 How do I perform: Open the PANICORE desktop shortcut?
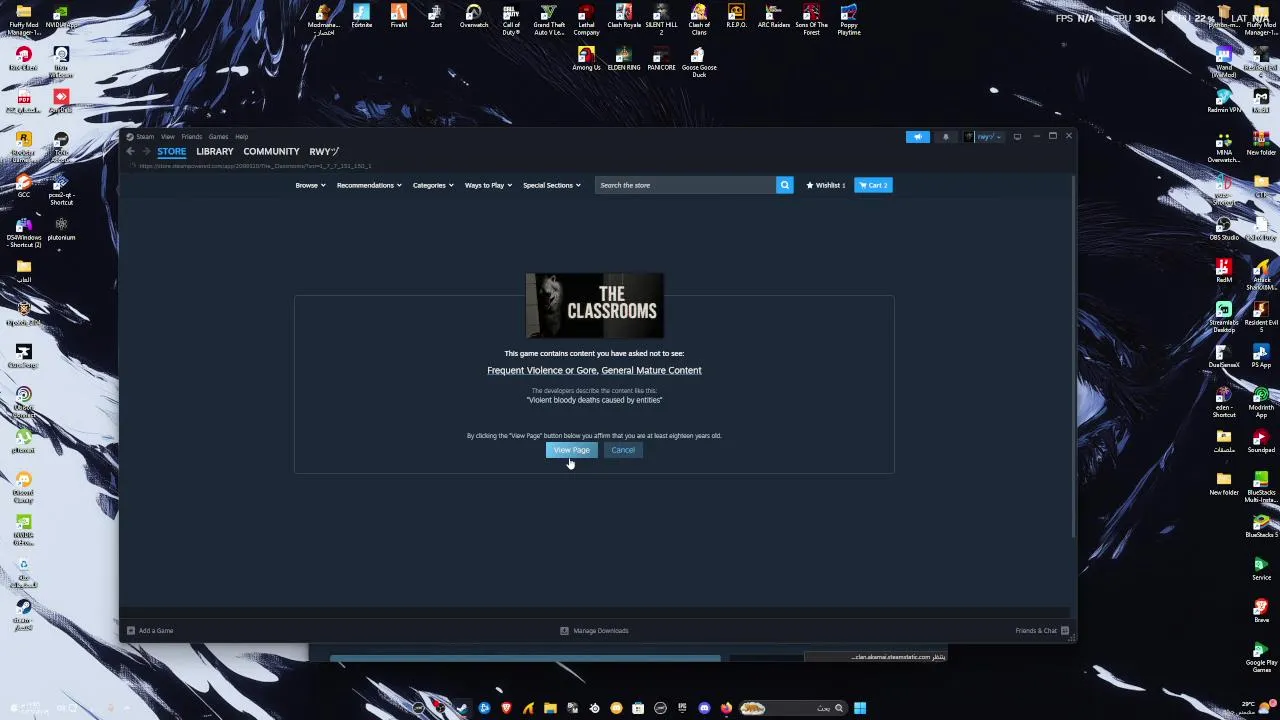point(661,59)
